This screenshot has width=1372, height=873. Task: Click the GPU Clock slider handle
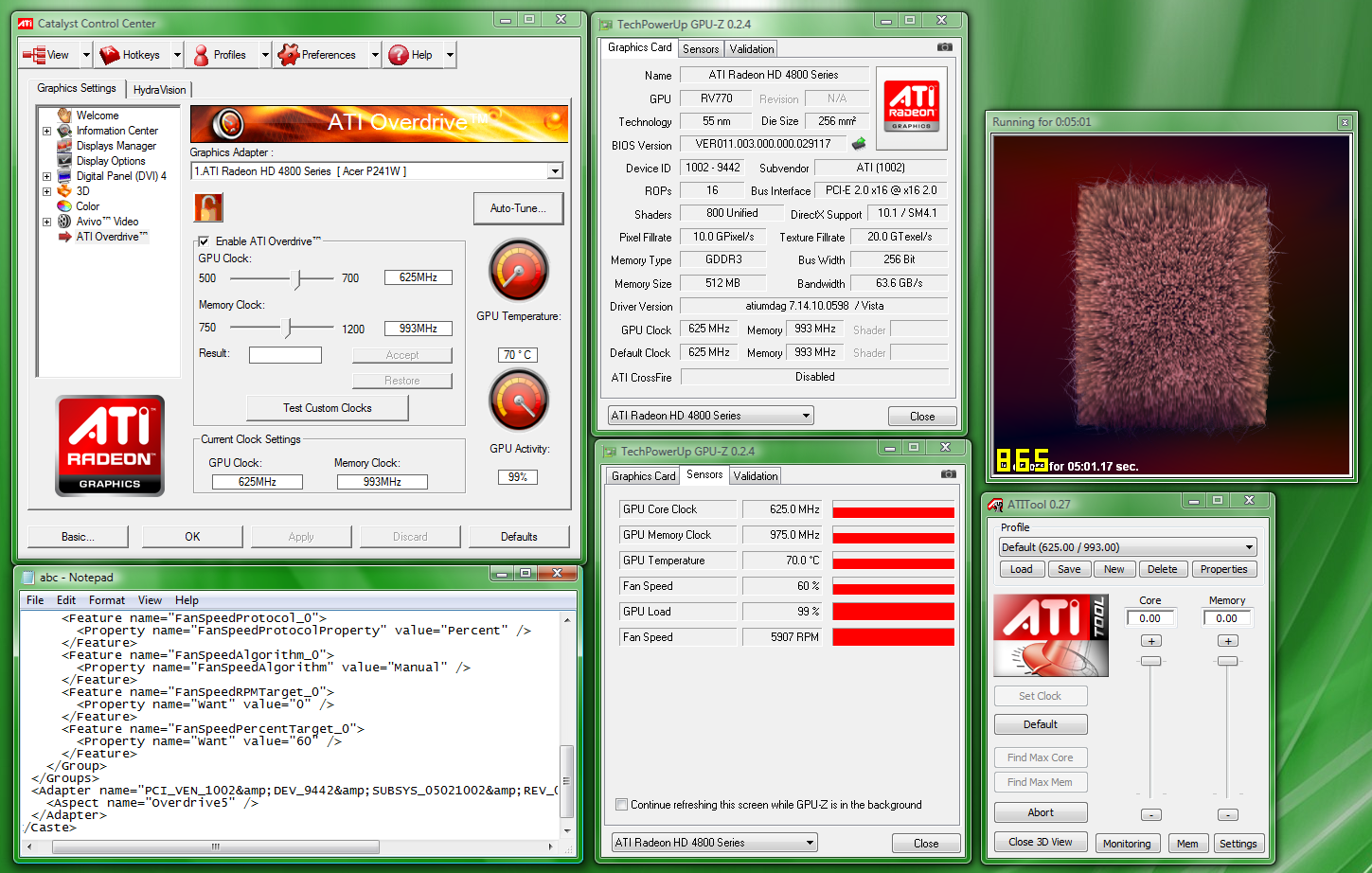298,278
